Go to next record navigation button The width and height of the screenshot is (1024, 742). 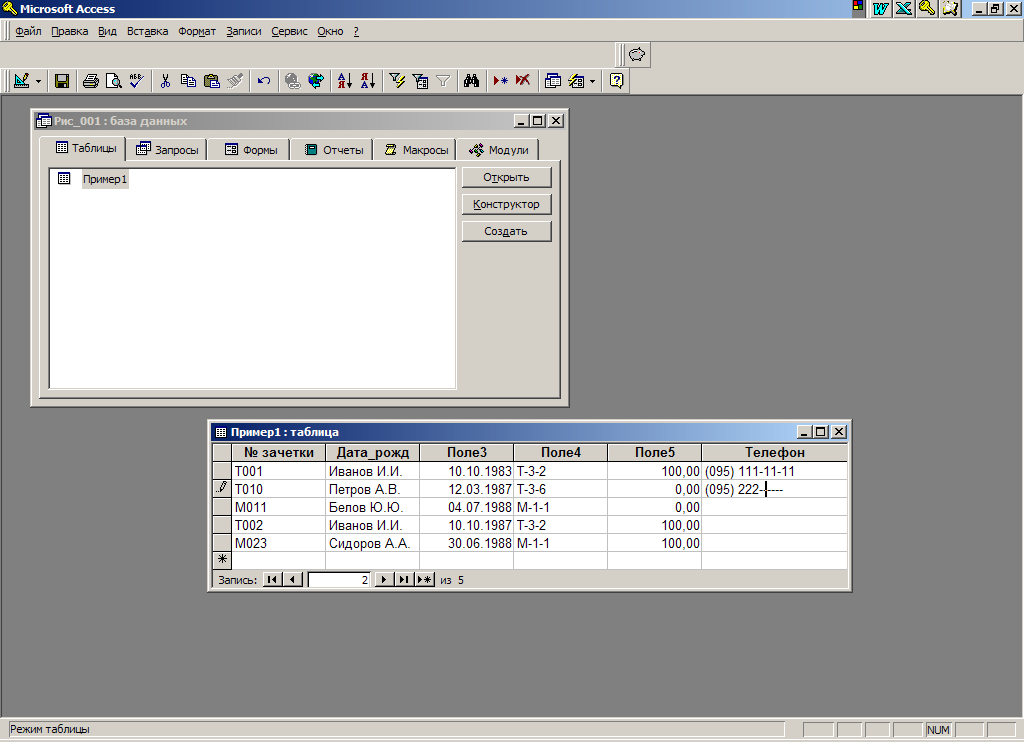[384, 579]
